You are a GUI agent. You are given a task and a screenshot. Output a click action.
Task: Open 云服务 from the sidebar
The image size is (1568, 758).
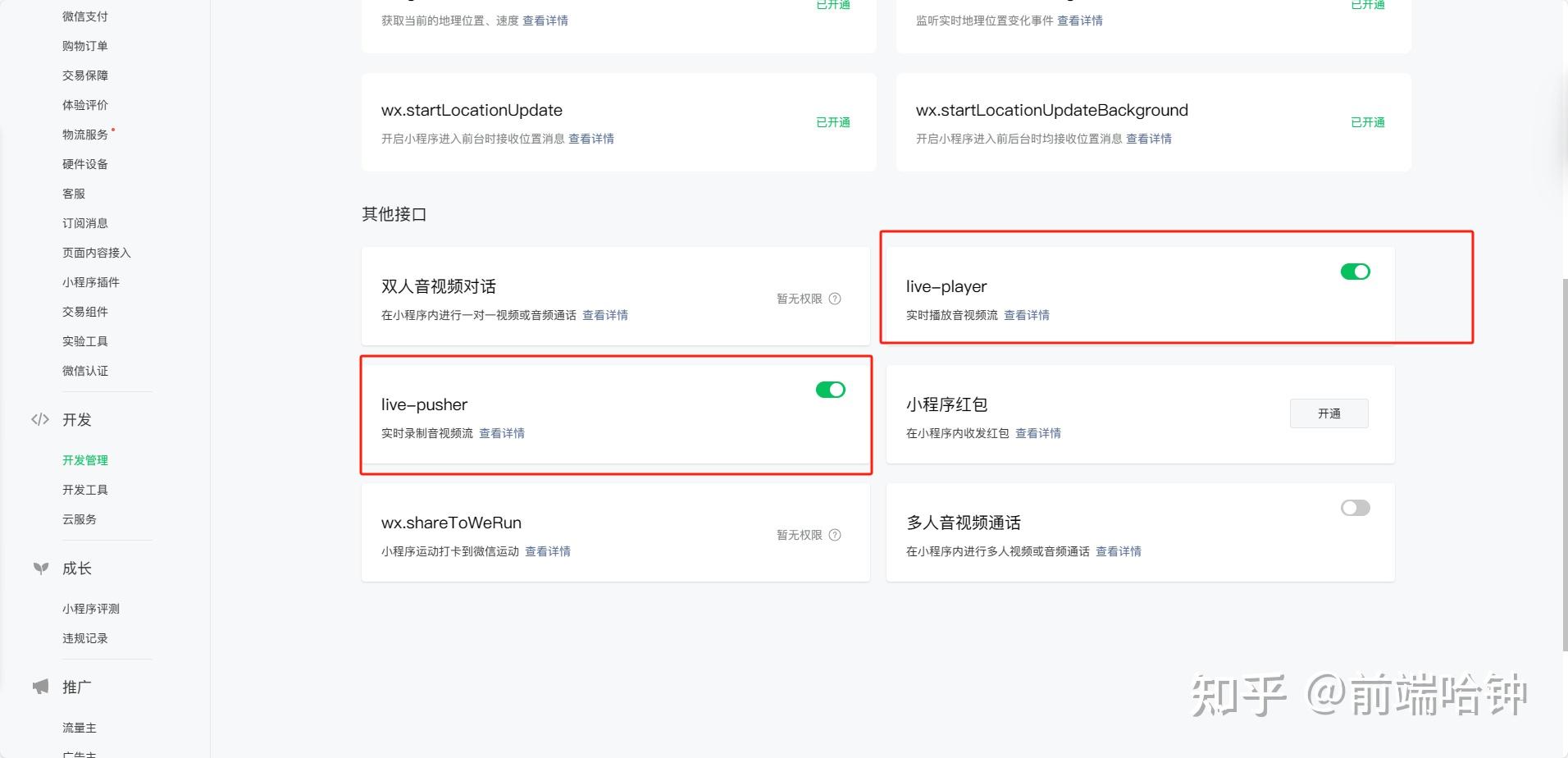click(x=79, y=518)
